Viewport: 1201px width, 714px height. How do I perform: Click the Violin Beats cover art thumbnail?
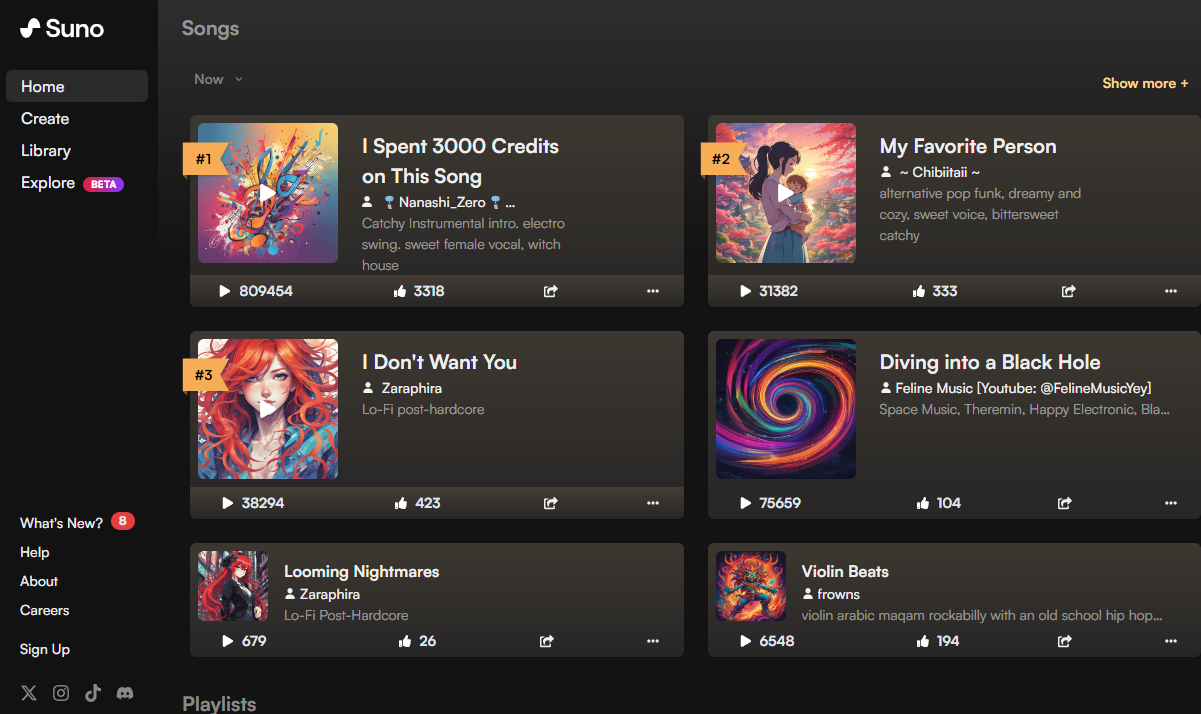(x=751, y=586)
